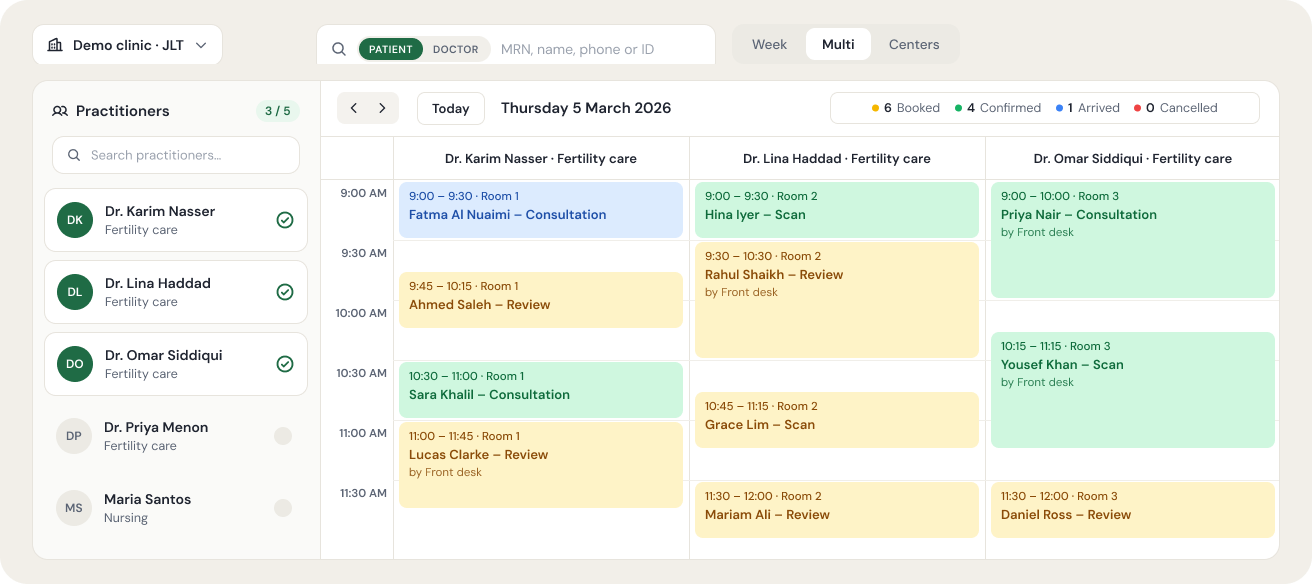This screenshot has height=584, width=1312.
Task: Focus the MRN, name, phone or ID field
Action: tap(603, 49)
